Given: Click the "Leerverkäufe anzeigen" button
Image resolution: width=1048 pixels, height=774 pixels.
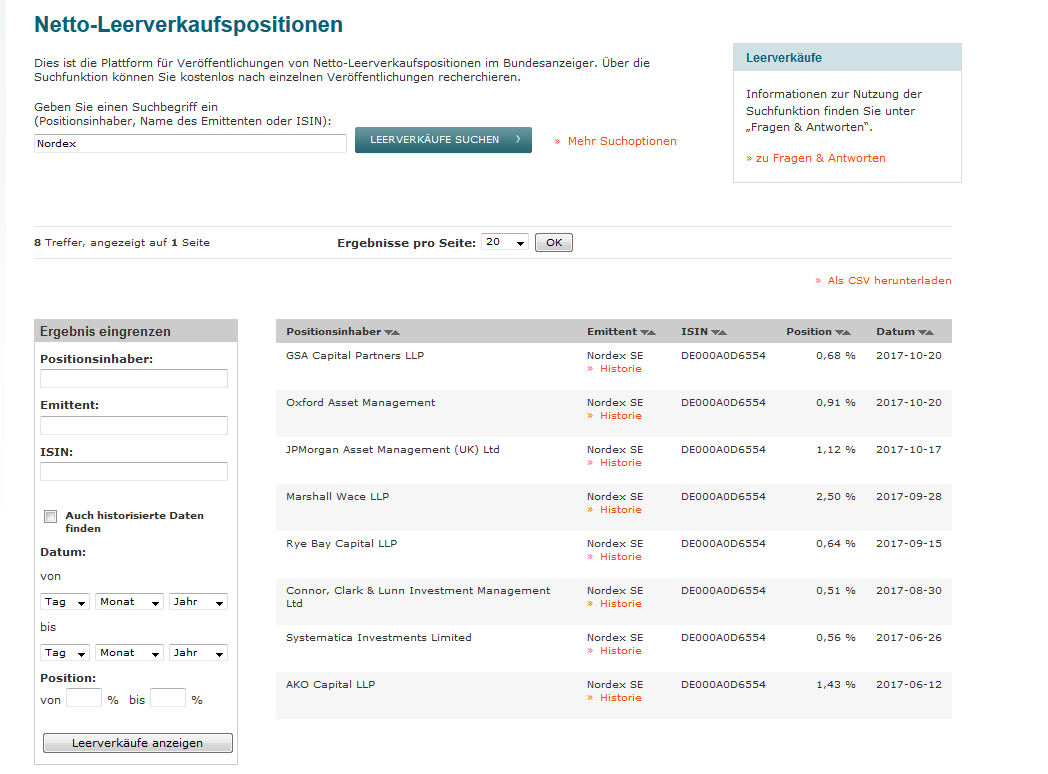Looking at the screenshot, I should coord(137,742).
